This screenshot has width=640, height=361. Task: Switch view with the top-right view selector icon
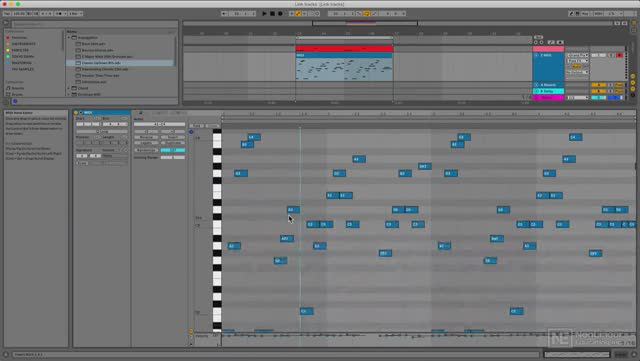(x=633, y=23)
